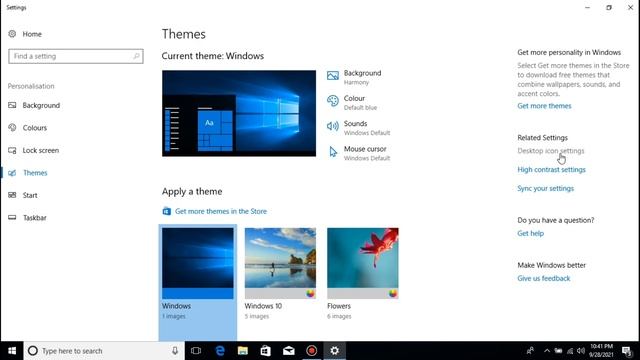Click the network icon in the tray
The width and height of the screenshot is (640, 360).
570,351
